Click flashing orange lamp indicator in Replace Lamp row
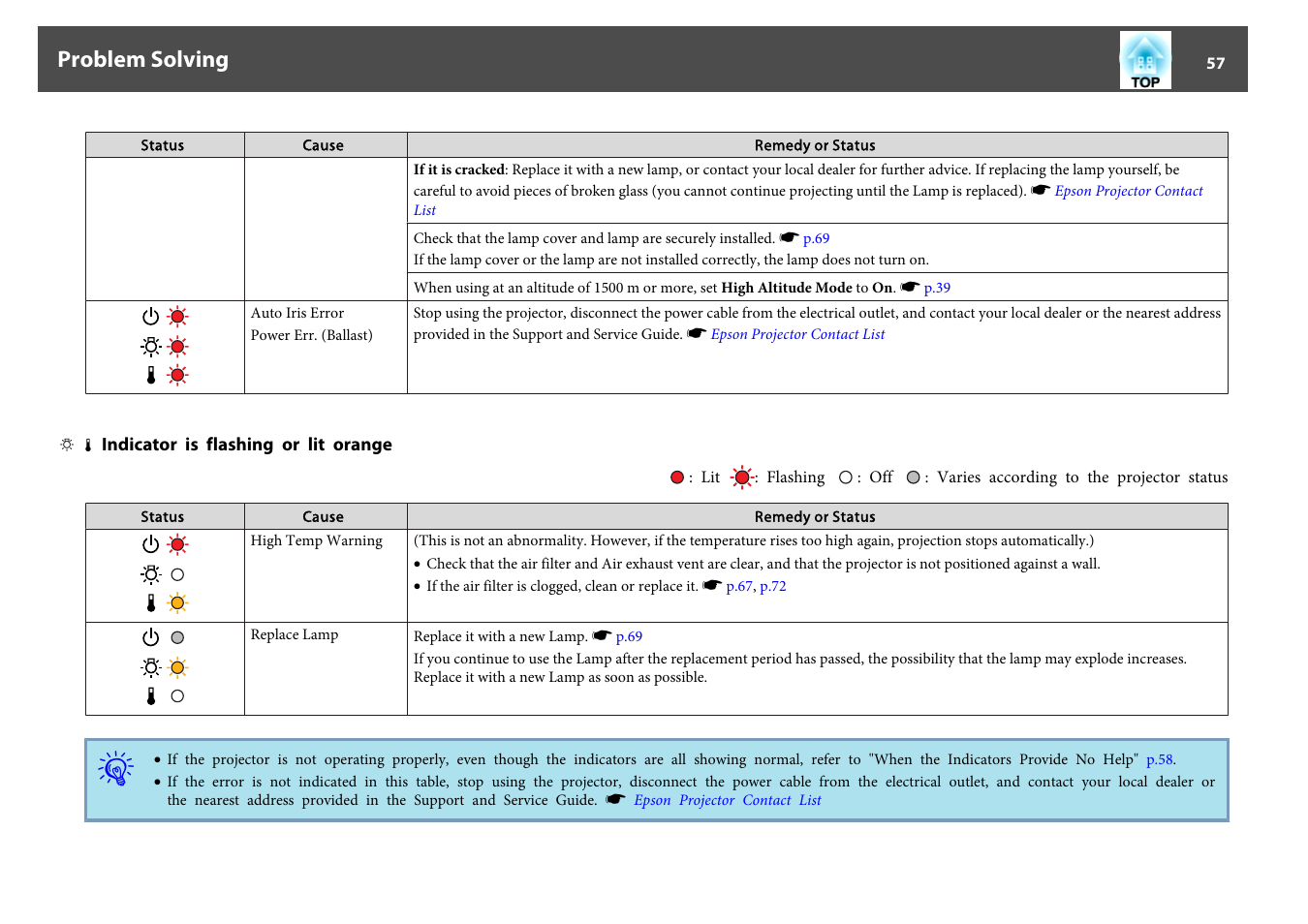1308x924 pixels. [x=177, y=667]
